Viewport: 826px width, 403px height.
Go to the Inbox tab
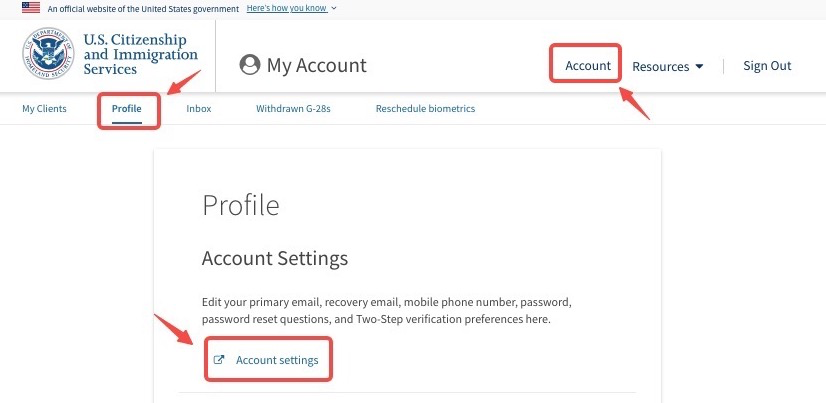point(199,108)
